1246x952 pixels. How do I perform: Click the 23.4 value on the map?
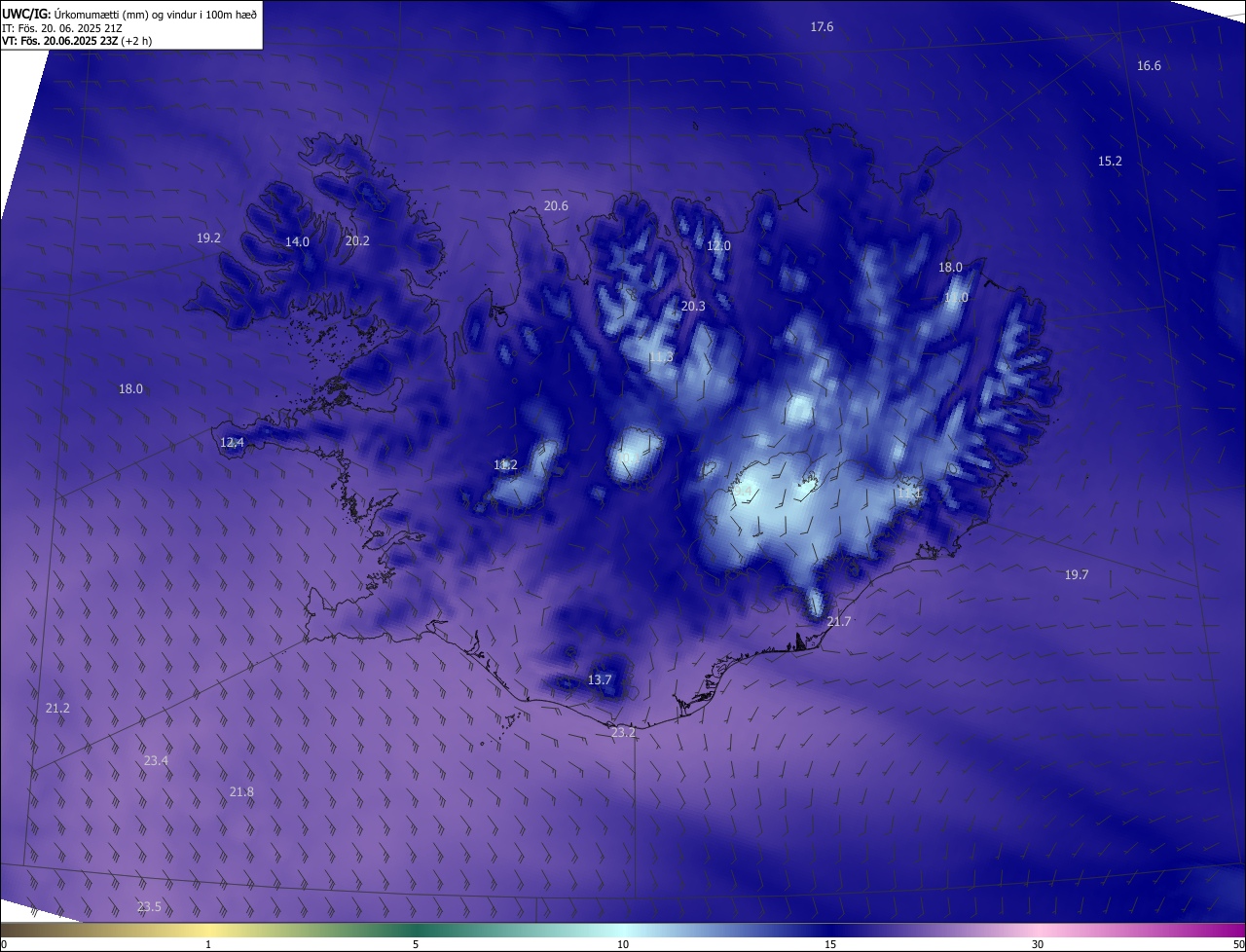(156, 761)
